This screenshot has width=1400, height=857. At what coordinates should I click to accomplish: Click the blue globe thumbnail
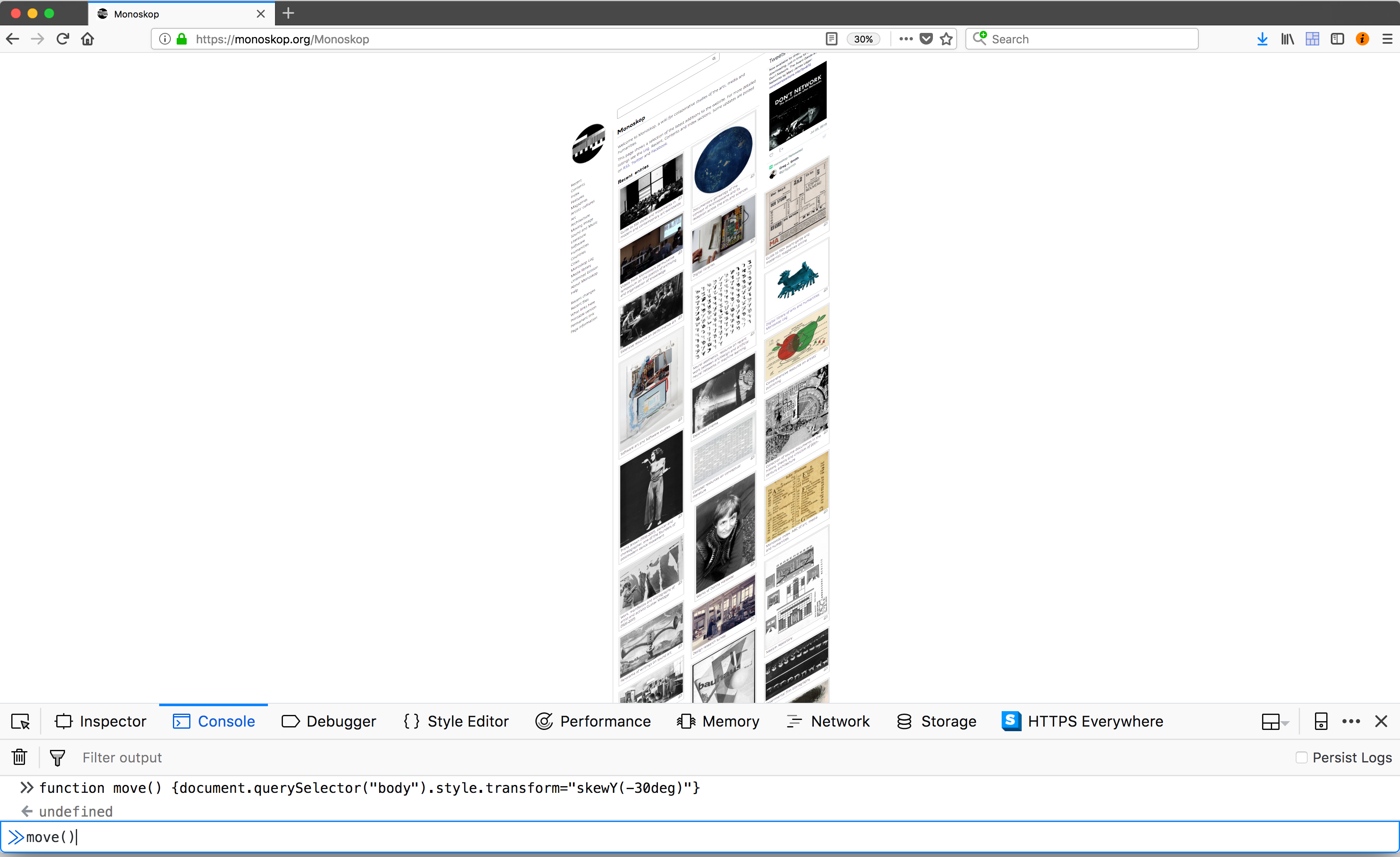point(723,159)
